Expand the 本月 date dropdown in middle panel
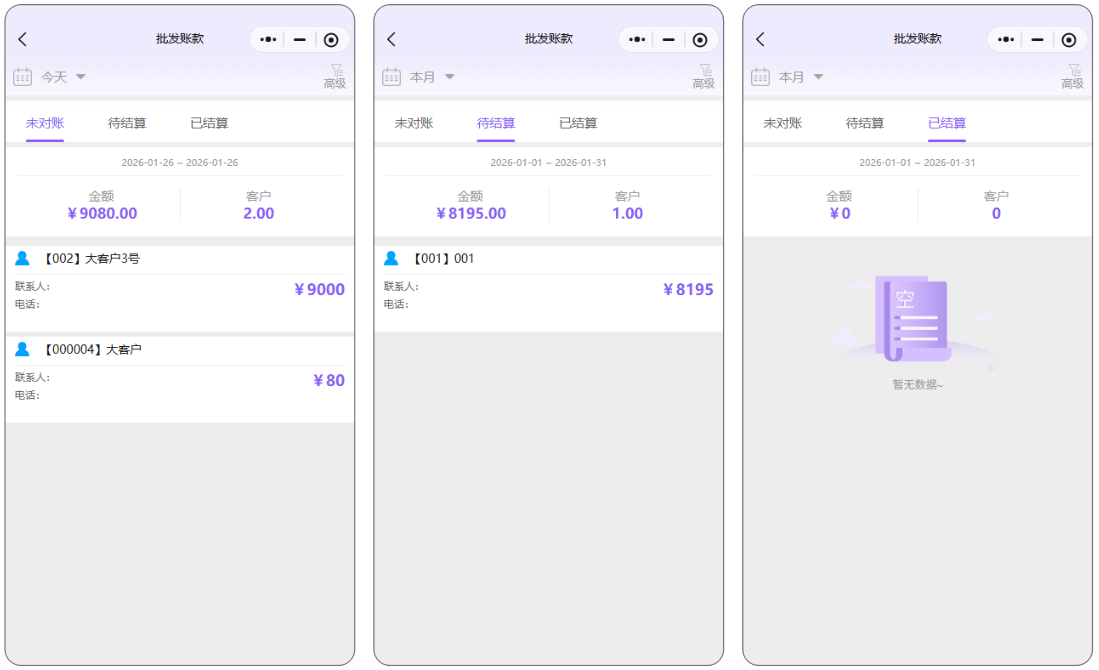The height and width of the screenshot is (670, 1099). tap(432, 77)
